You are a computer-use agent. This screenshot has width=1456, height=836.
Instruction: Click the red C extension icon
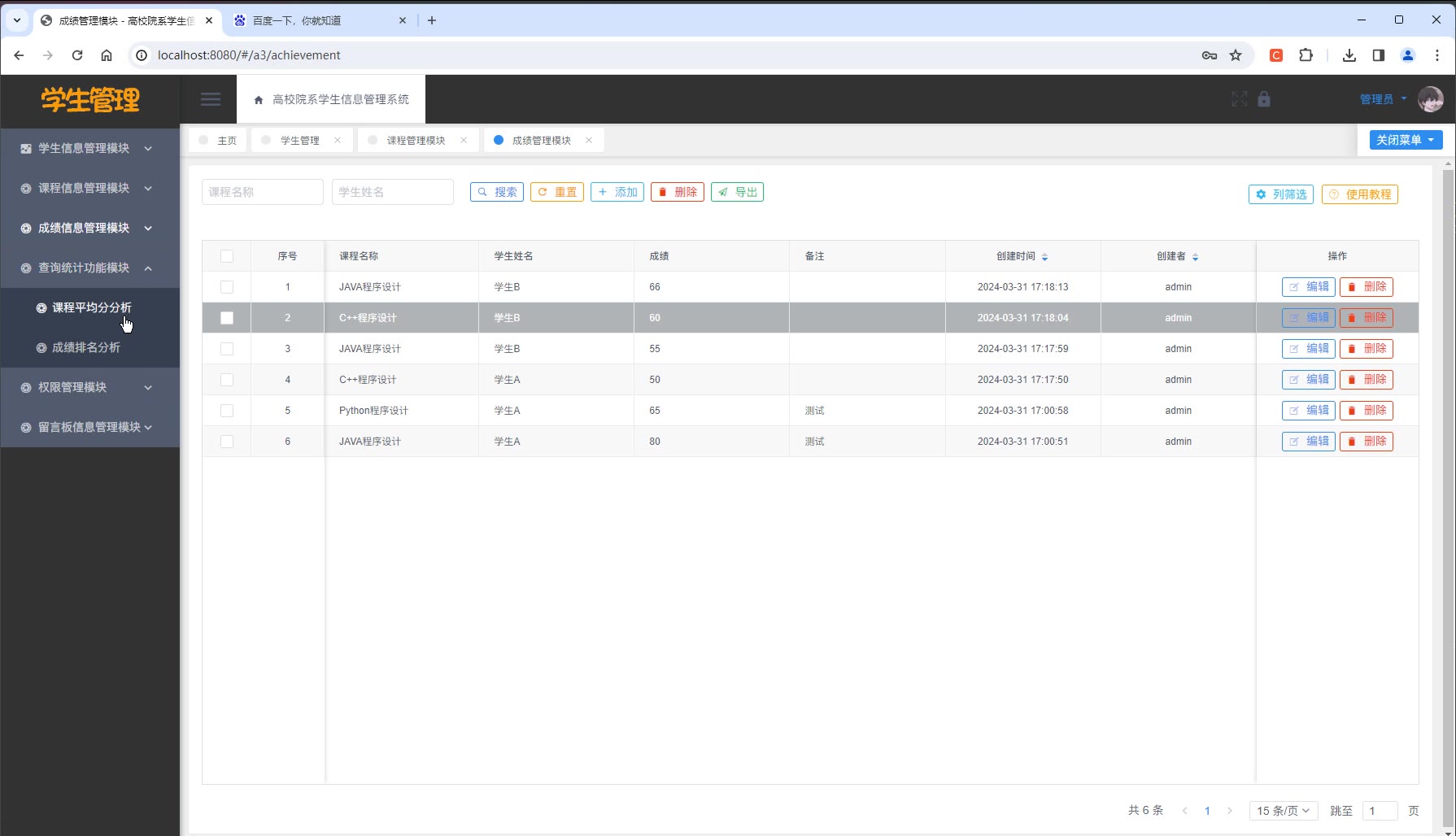point(1276,55)
